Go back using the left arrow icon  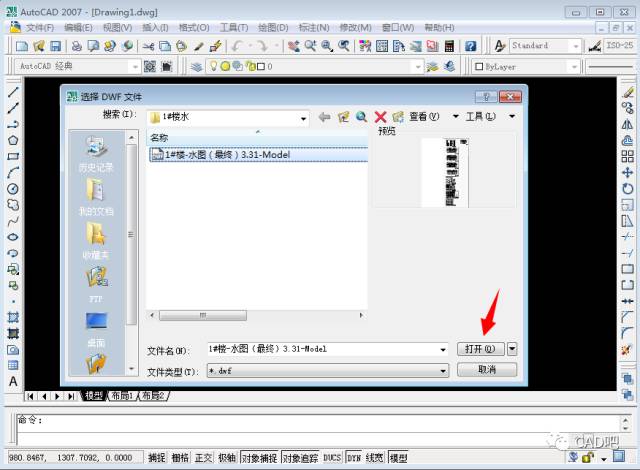coord(324,117)
